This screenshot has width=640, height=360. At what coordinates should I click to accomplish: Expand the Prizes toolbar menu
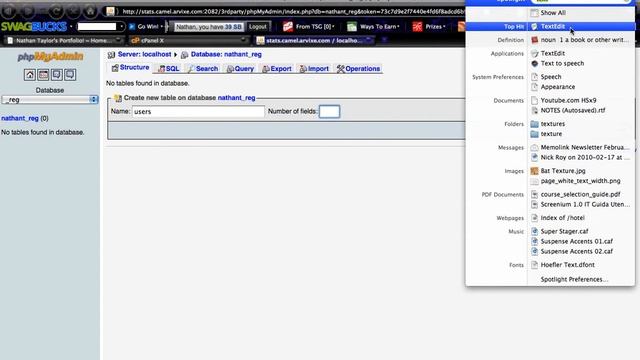(x=429, y=27)
